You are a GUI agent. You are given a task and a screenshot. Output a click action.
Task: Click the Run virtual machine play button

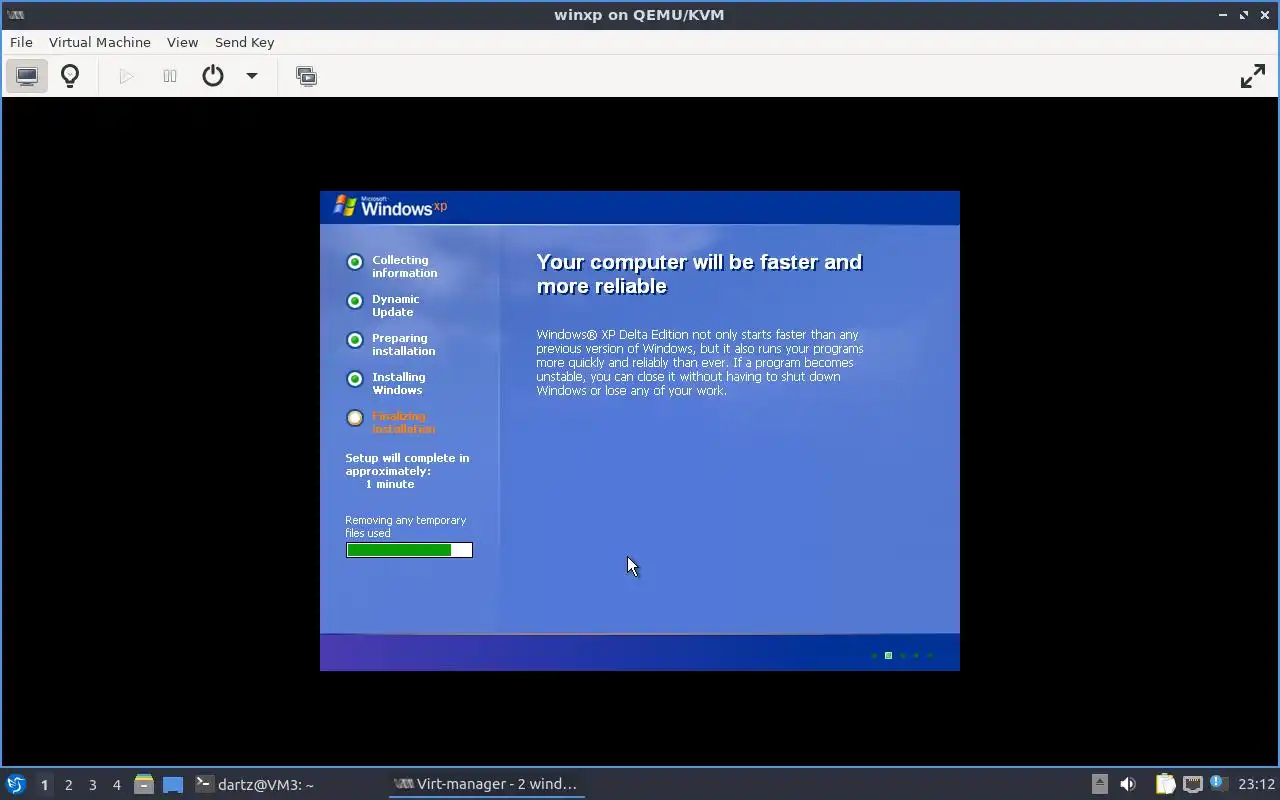click(126, 76)
